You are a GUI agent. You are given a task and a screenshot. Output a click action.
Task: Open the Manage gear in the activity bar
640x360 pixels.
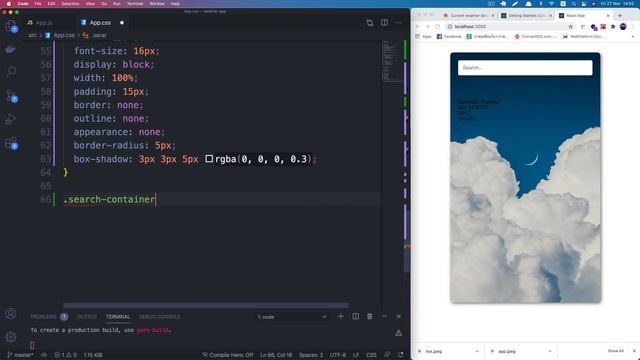[11, 337]
